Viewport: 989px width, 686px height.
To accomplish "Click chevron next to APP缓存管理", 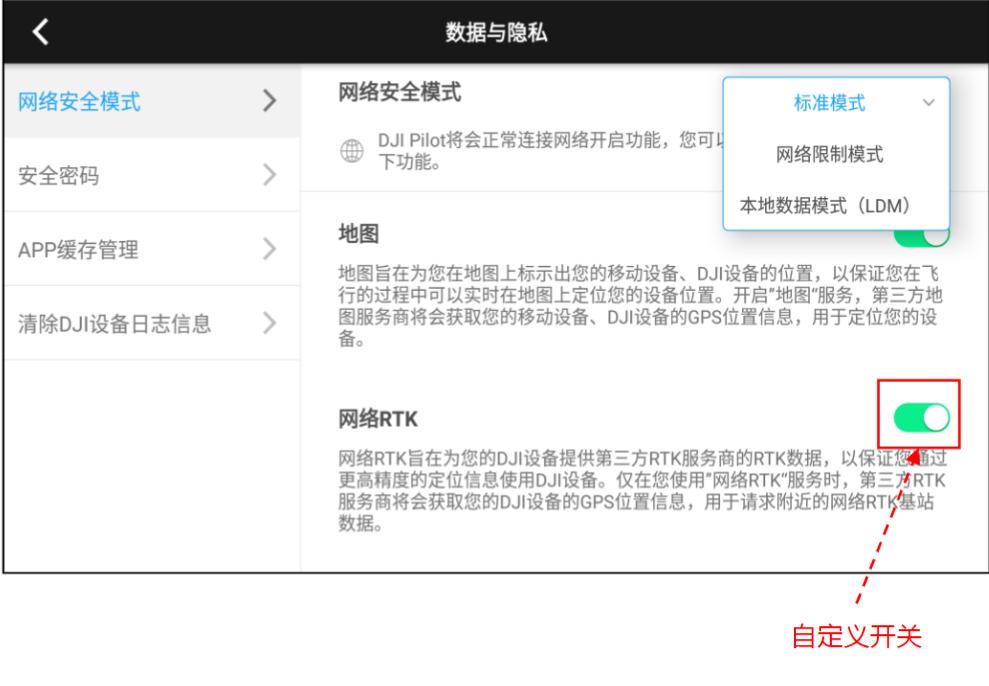I will pyautogui.click(x=269, y=249).
